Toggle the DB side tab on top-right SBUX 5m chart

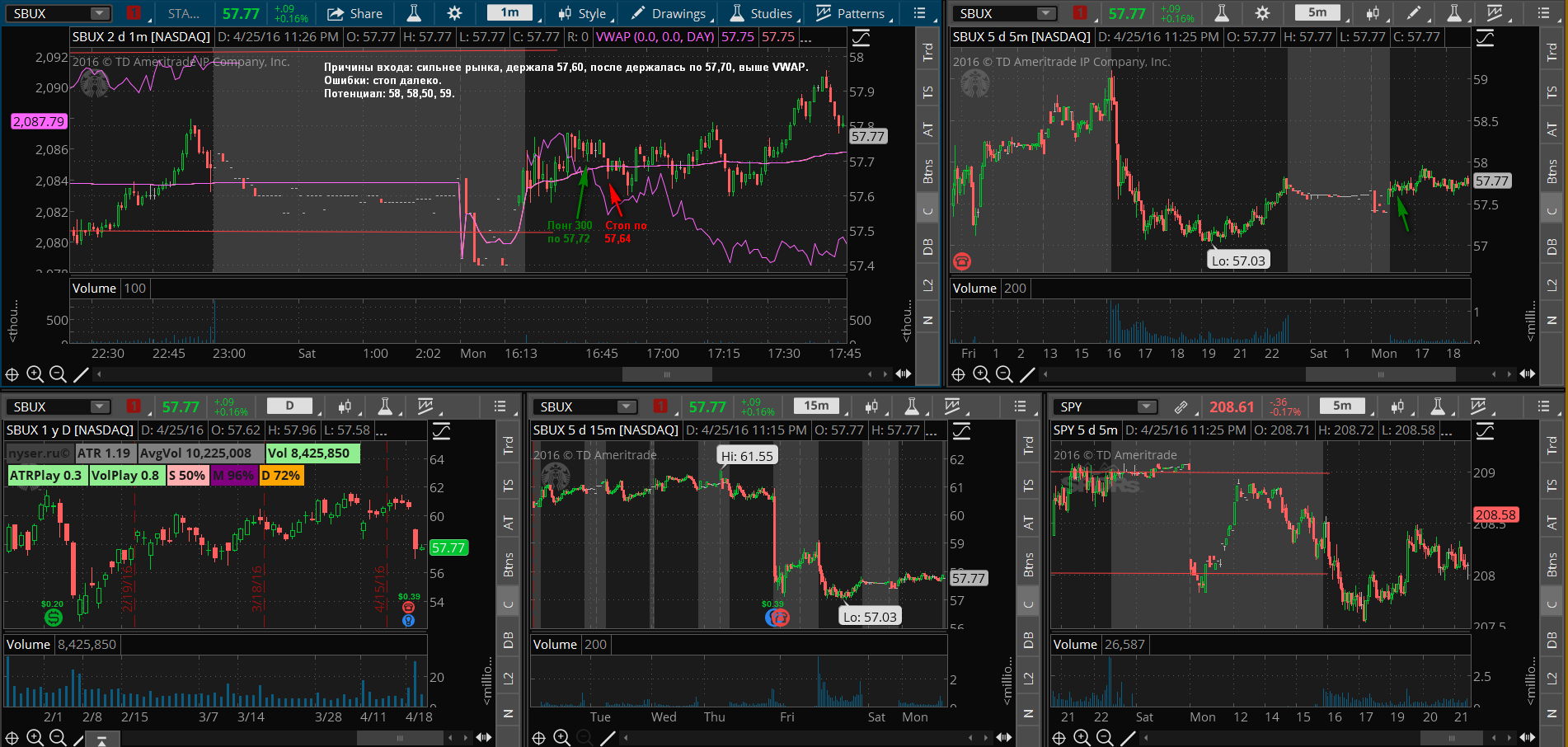coord(1552,246)
